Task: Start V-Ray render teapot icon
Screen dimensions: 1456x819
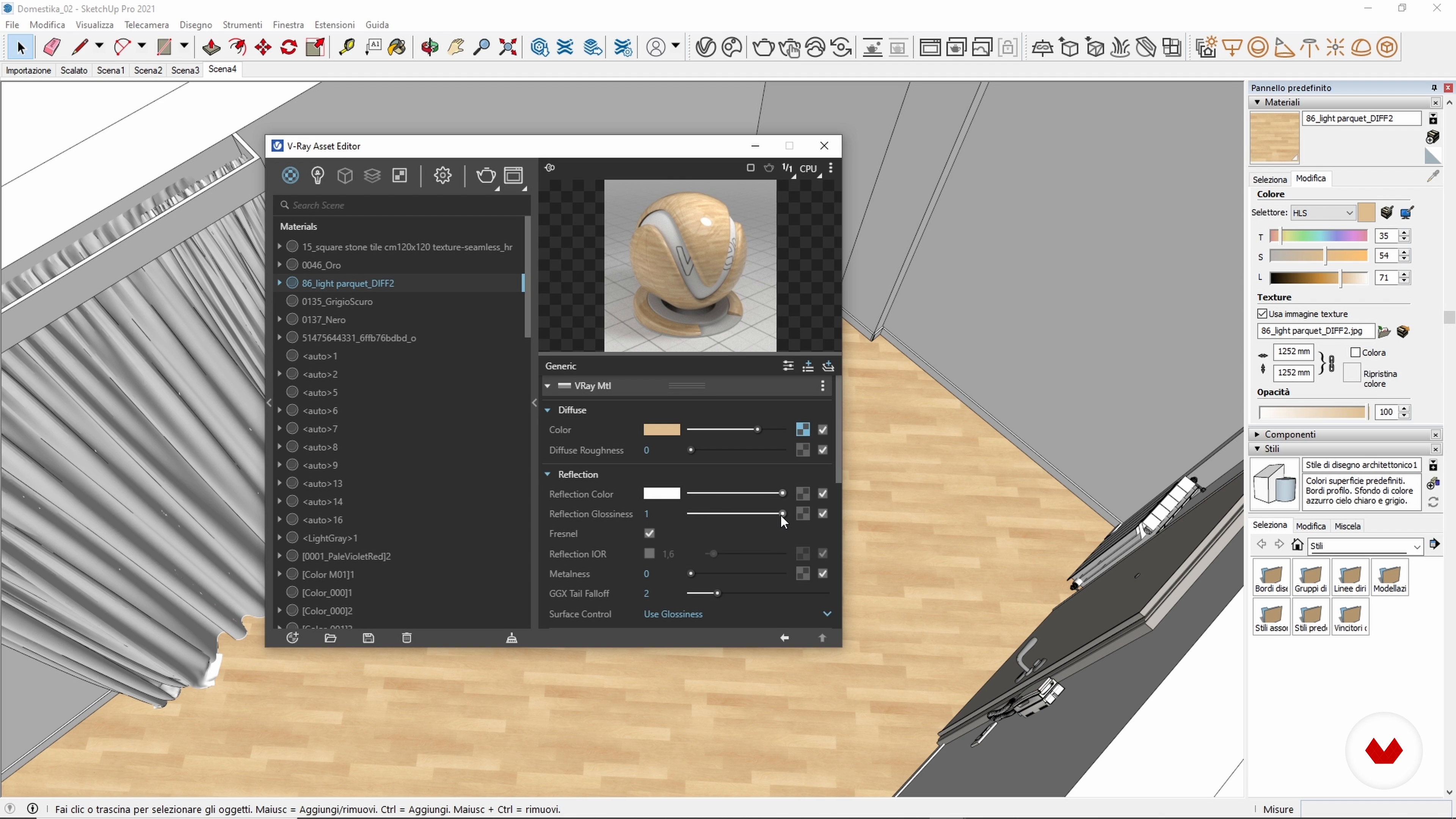Action: [764, 47]
